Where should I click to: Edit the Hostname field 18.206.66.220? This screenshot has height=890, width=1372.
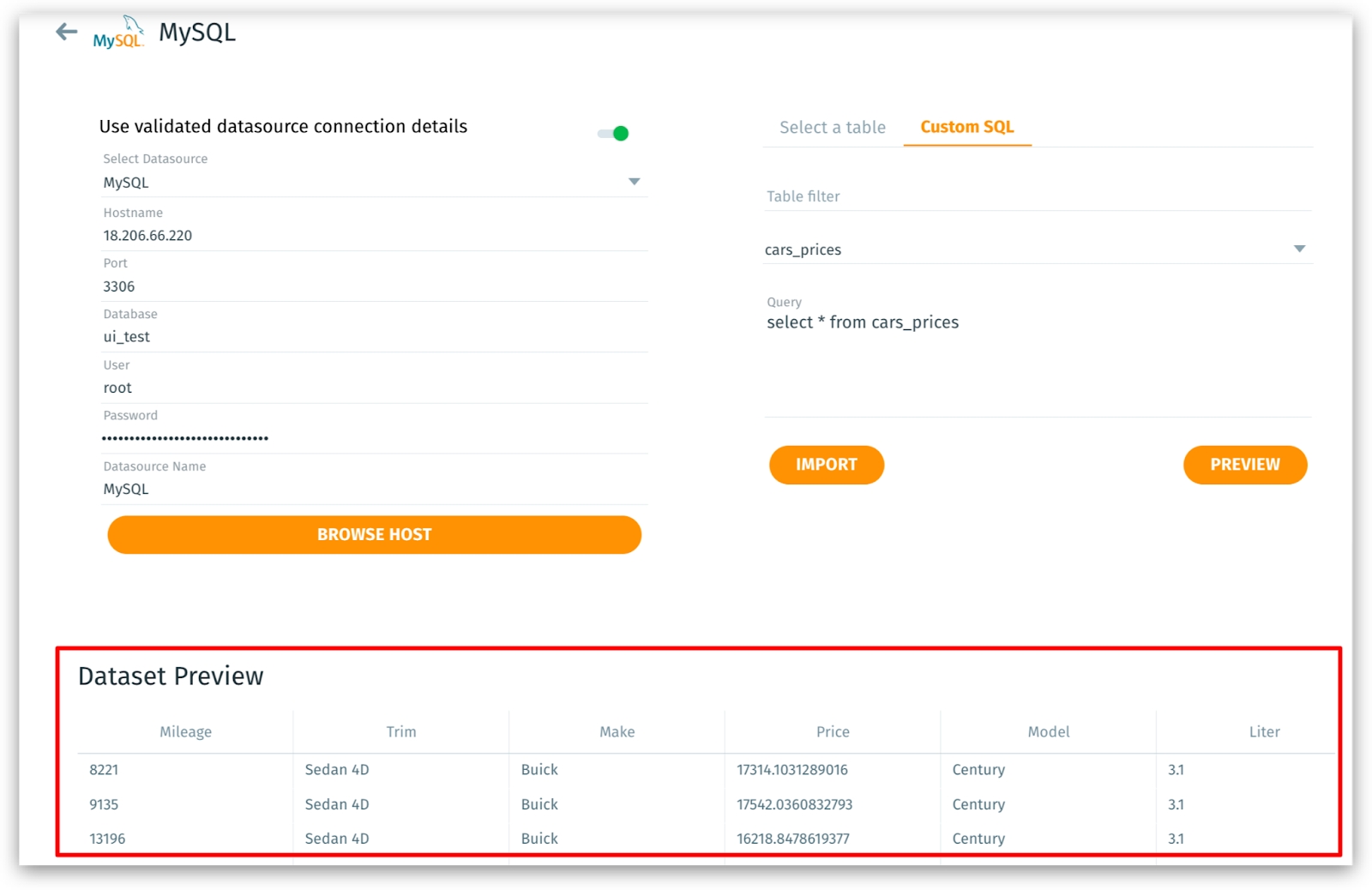373,236
